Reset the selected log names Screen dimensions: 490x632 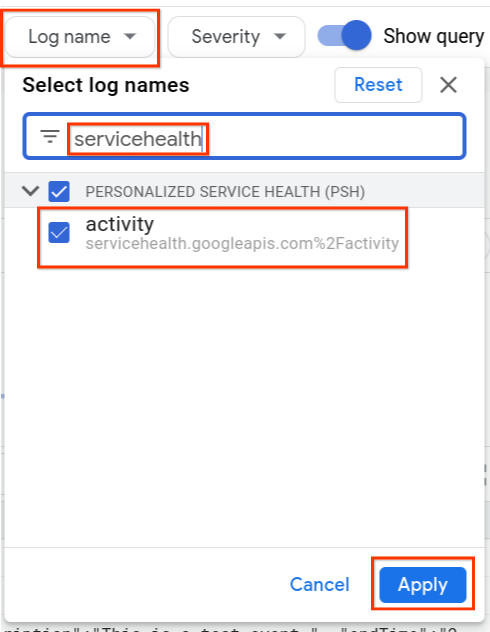[x=378, y=85]
